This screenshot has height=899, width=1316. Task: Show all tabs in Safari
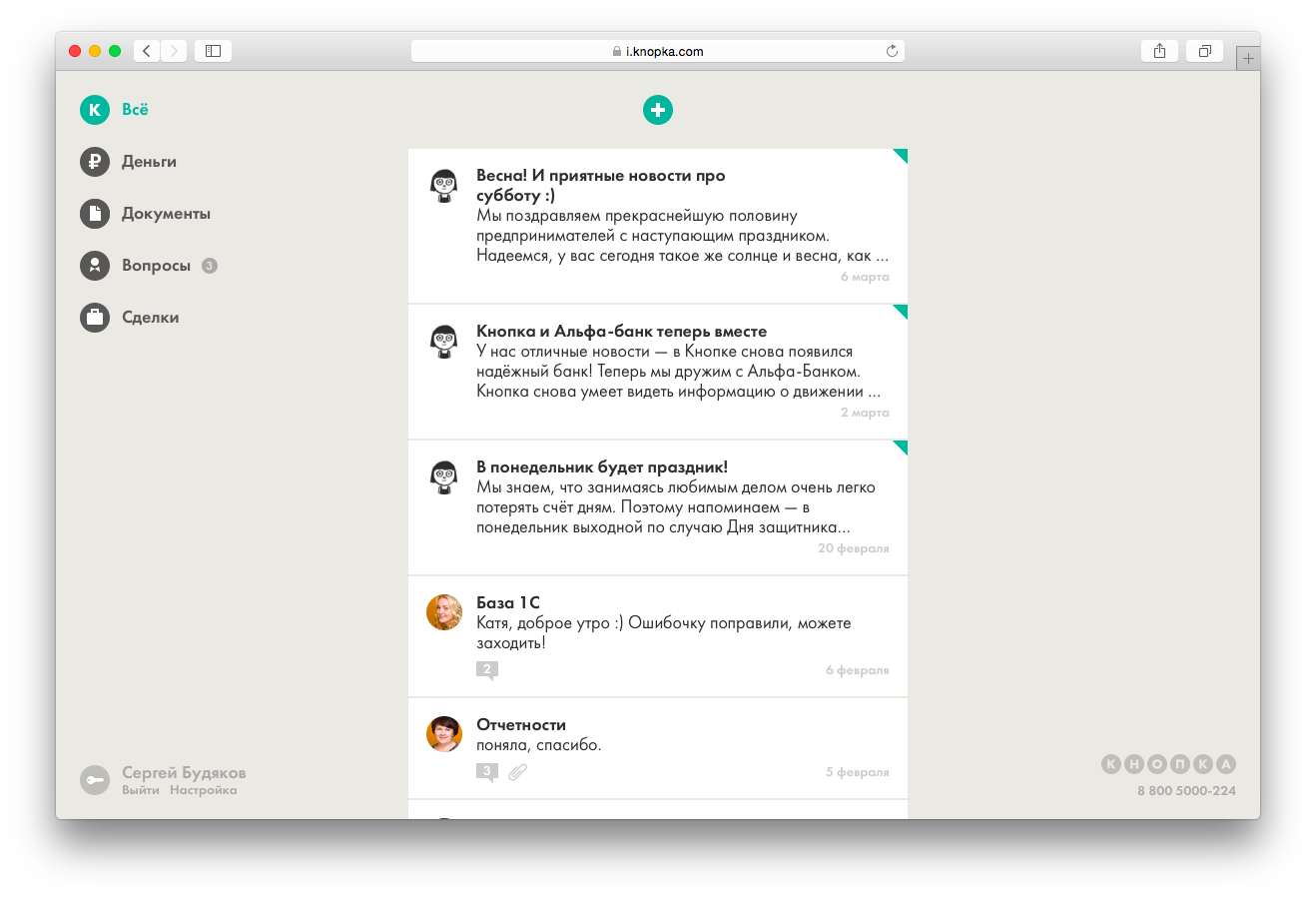coord(1204,51)
